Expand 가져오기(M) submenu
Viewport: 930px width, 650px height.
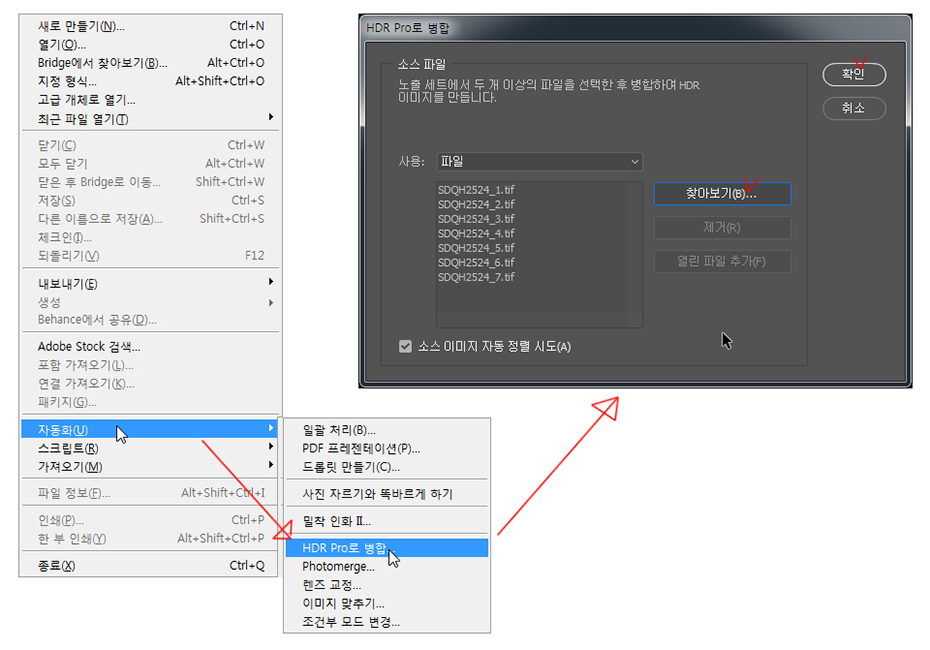[151, 466]
